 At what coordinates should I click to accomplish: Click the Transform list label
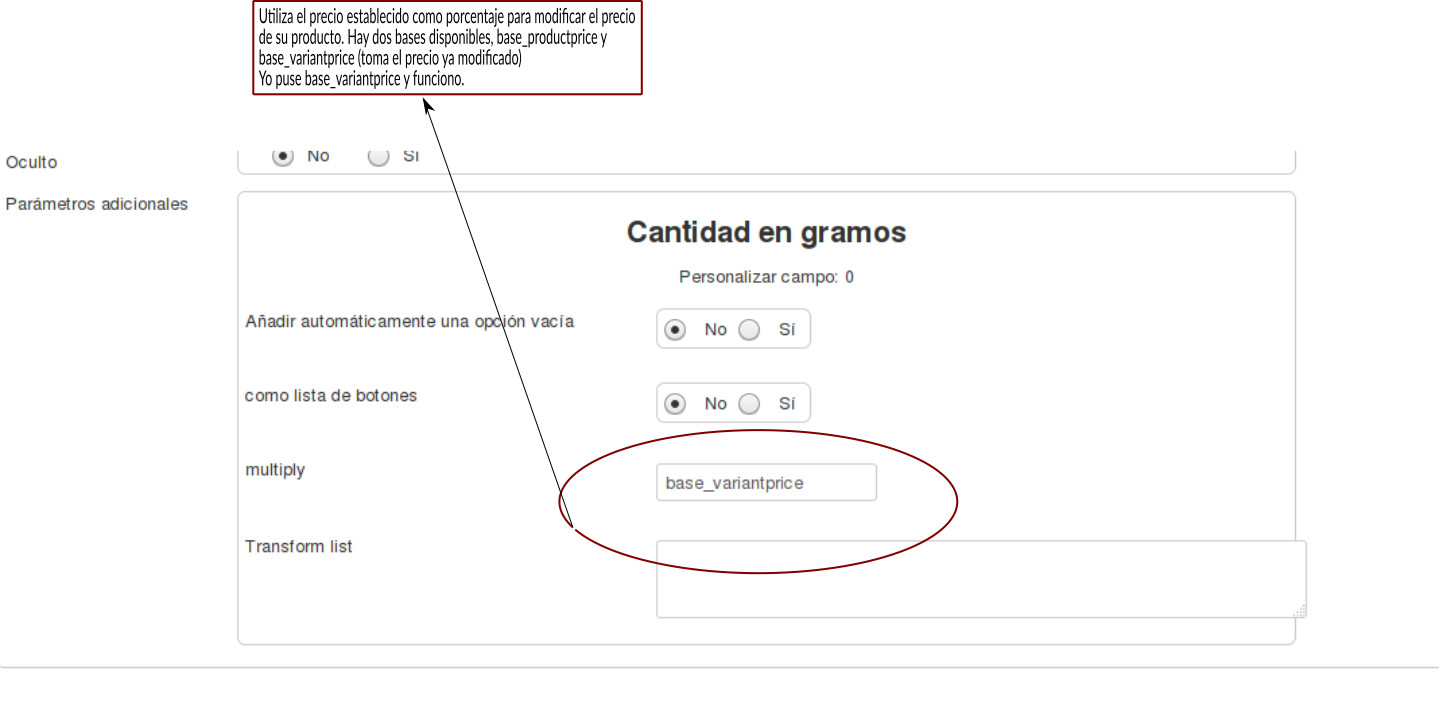299,547
